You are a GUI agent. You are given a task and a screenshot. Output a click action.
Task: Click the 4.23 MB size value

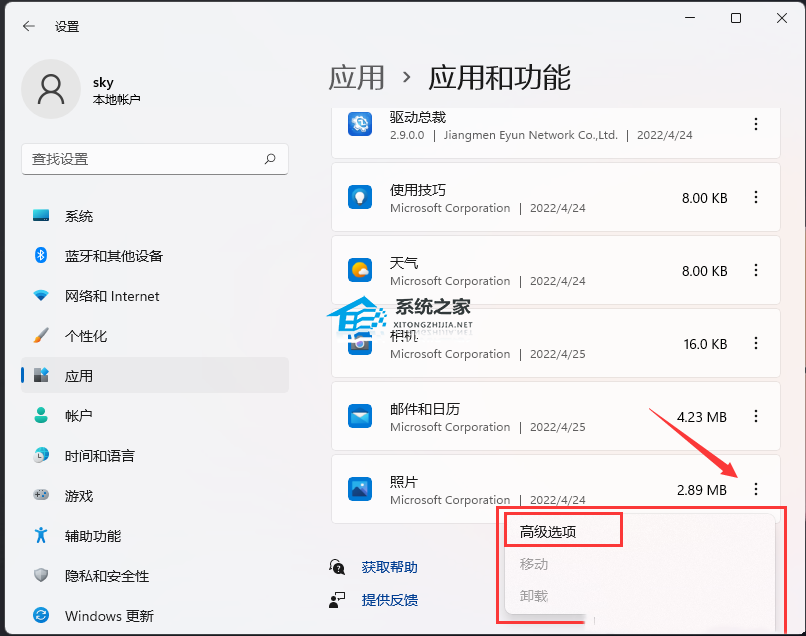[x=702, y=417]
